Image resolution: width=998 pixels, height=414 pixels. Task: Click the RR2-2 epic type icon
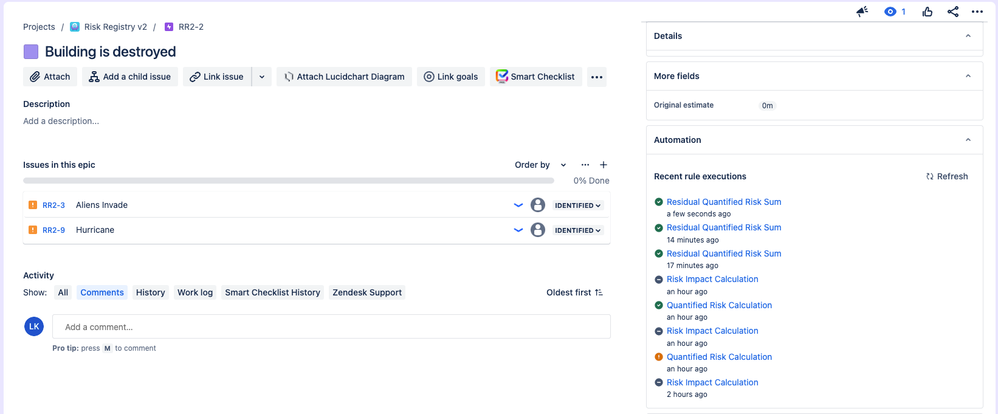169,27
